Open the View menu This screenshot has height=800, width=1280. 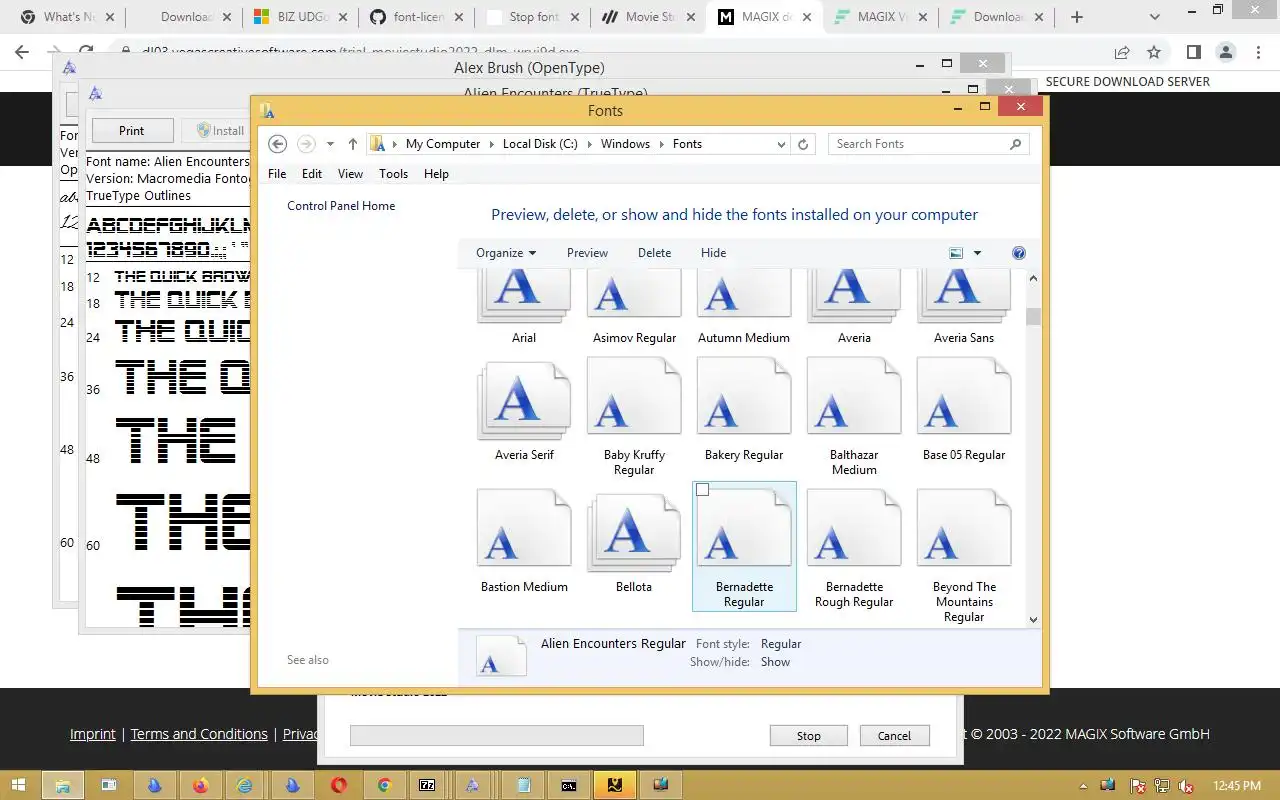coord(350,174)
